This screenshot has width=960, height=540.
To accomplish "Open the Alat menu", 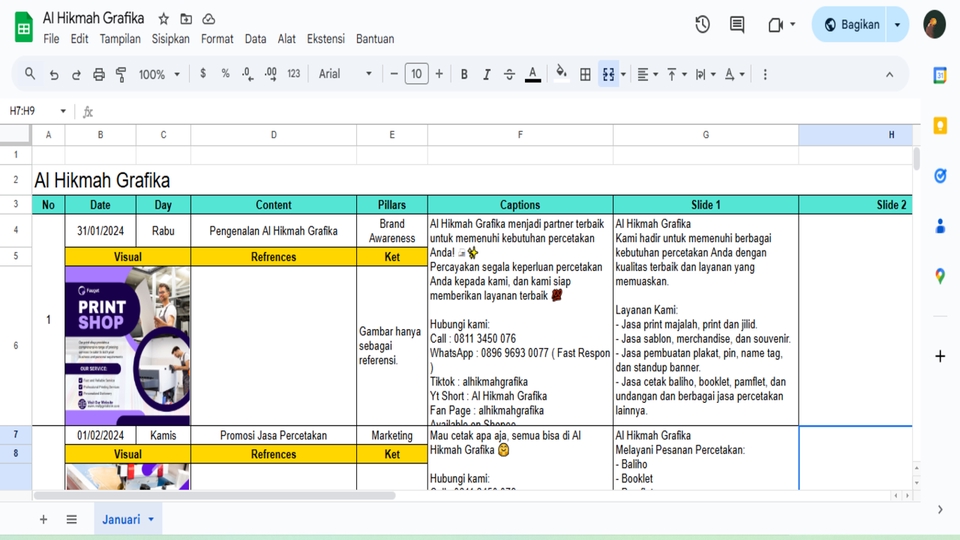I will click(x=287, y=39).
